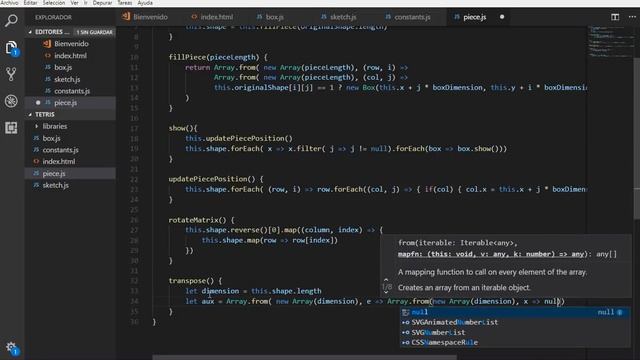640x360 pixels.
Task: Place cursor on transpose() line
Action: pos(195,281)
